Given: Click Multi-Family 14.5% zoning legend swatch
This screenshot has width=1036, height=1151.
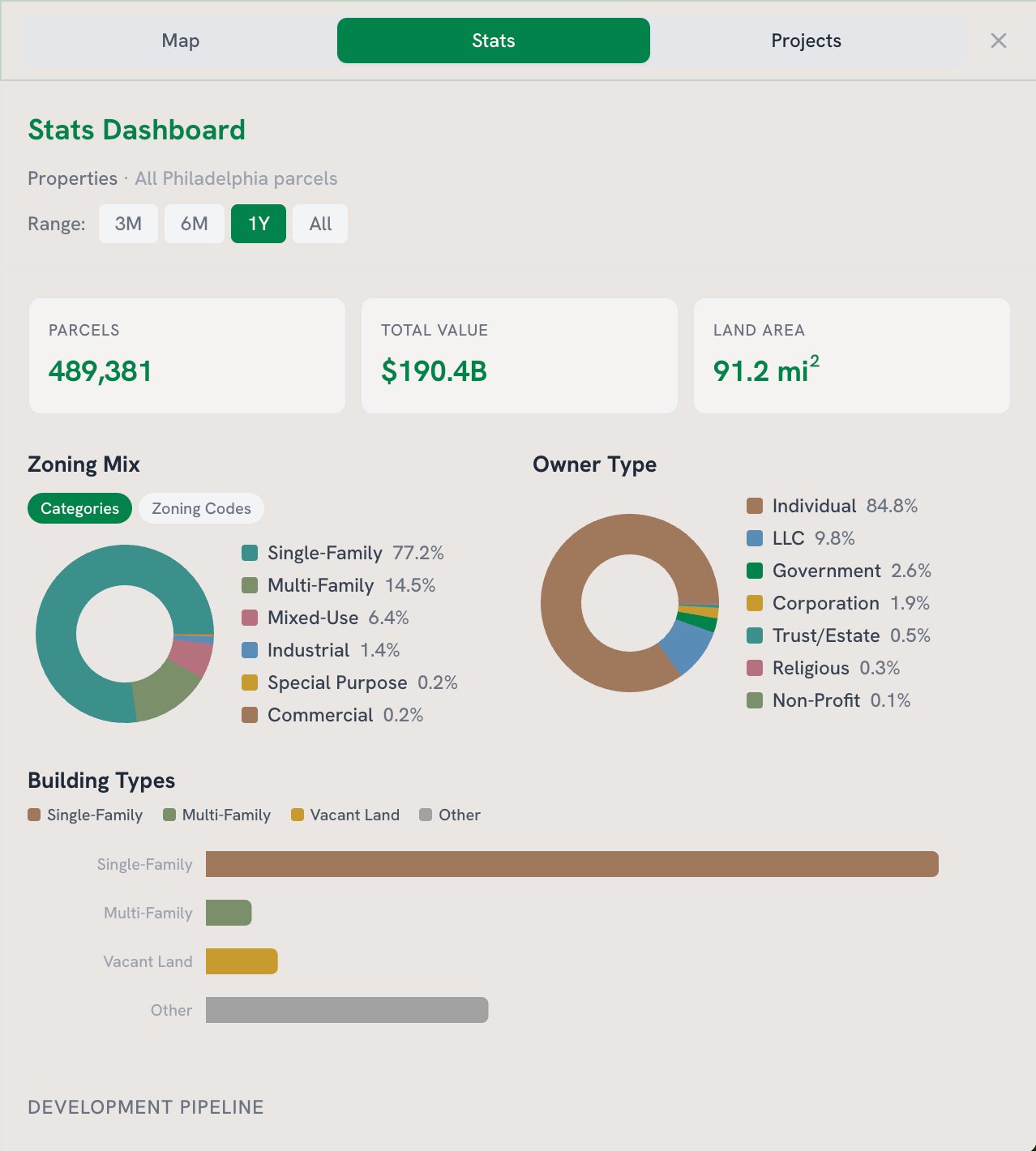Looking at the screenshot, I should [250, 585].
